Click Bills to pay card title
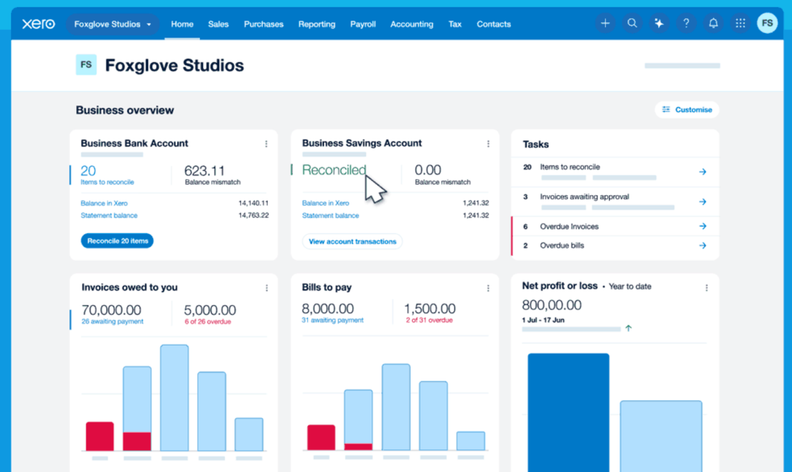 click(326, 287)
